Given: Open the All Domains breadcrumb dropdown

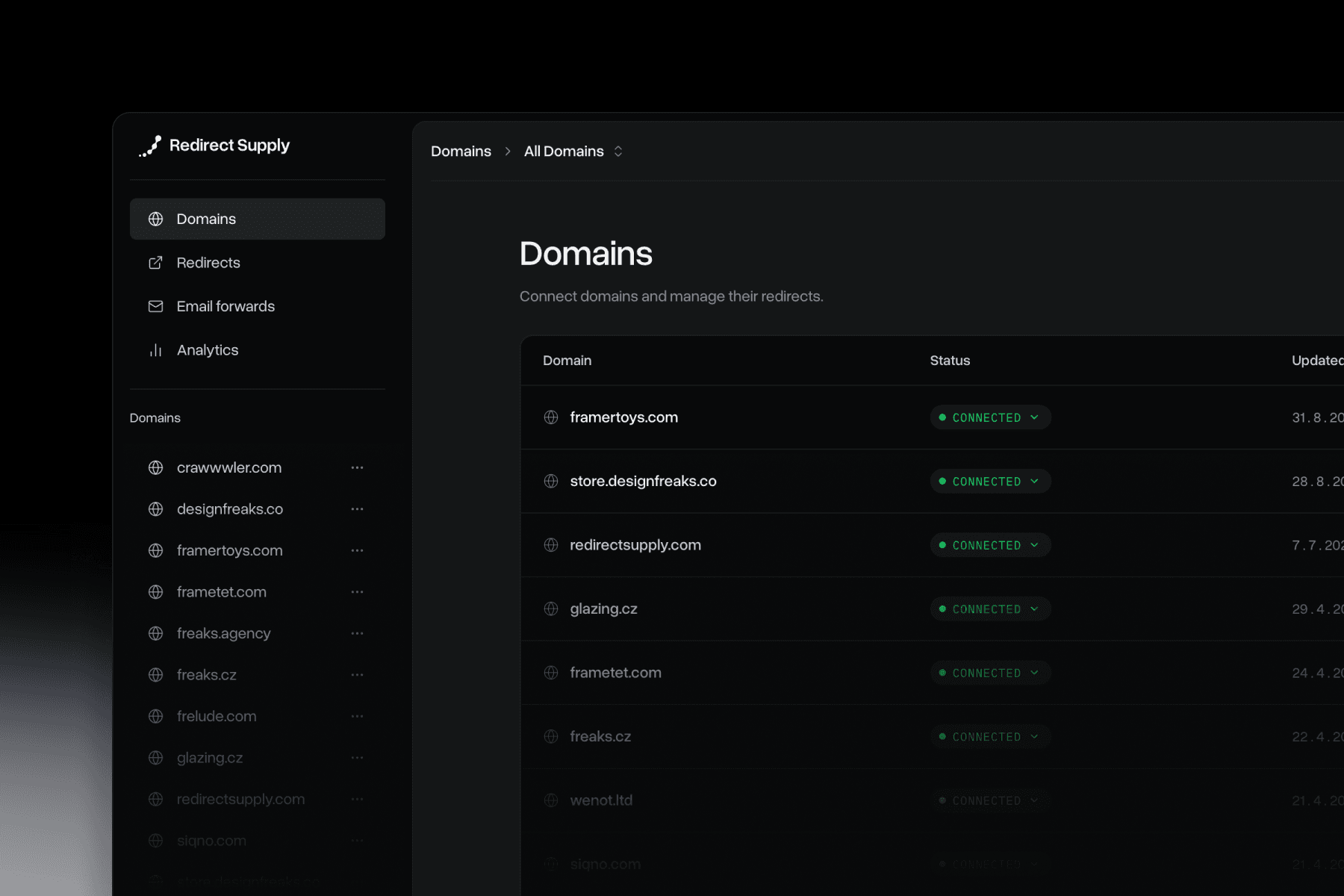Looking at the screenshot, I should [573, 152].
